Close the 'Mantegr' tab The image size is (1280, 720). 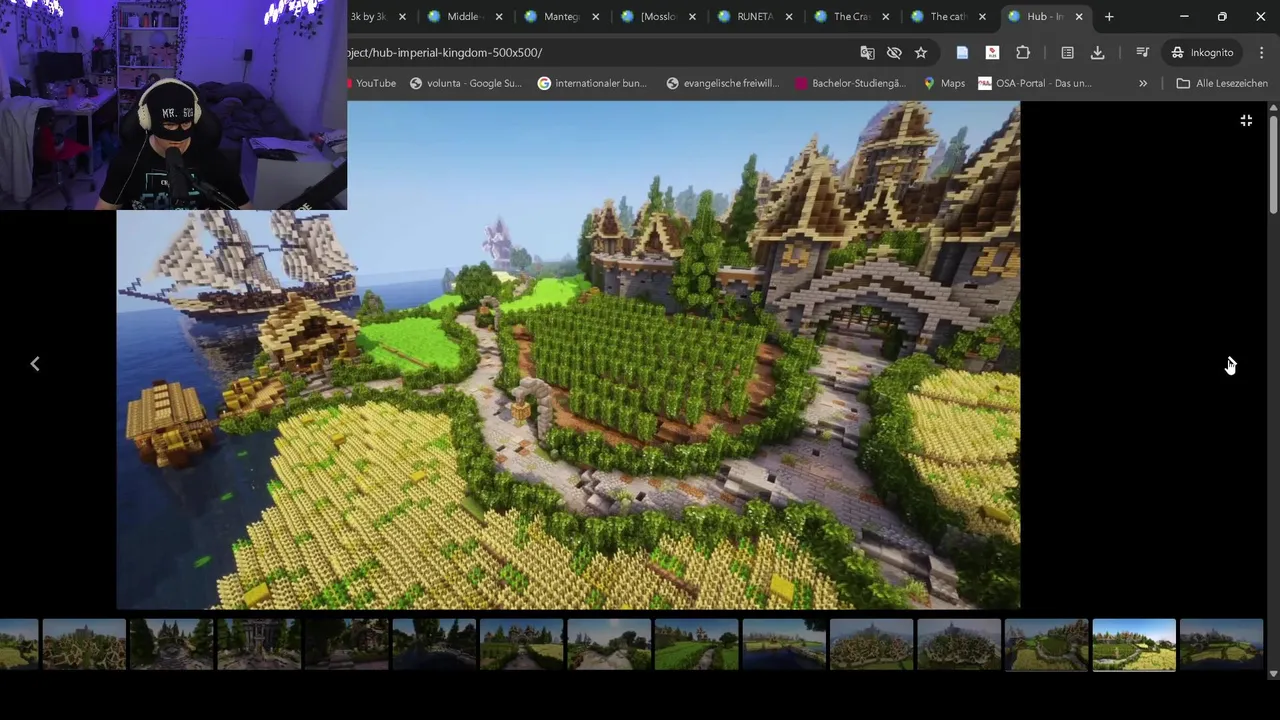(x=595, y=16)
